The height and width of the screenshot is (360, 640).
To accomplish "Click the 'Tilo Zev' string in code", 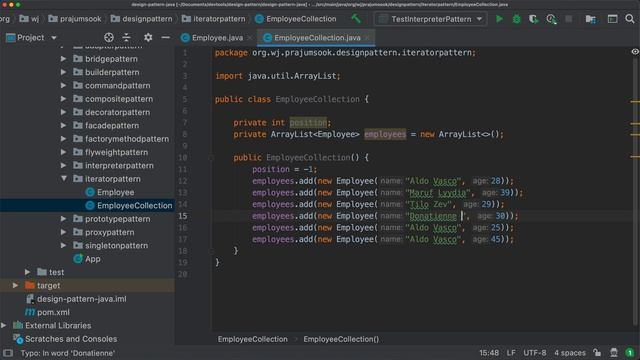I will tap(429, 204).
